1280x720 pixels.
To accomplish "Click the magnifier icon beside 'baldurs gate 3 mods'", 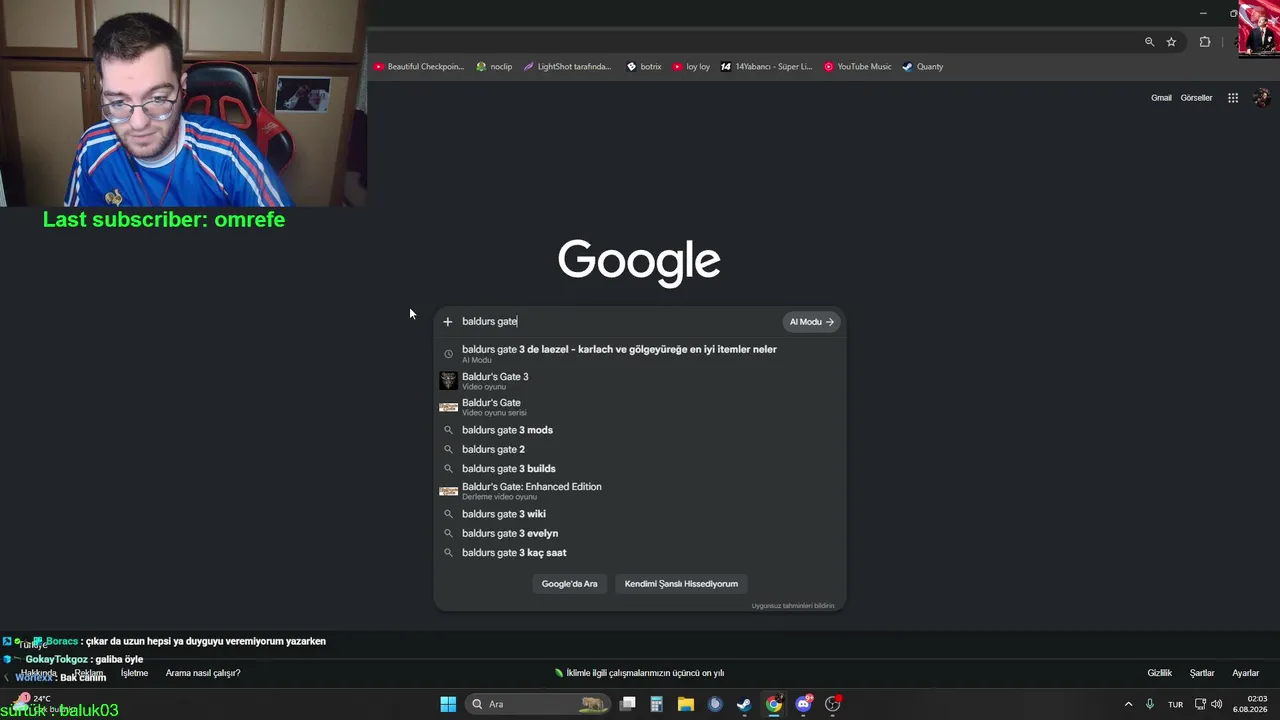I will click(x=448, y=430).
